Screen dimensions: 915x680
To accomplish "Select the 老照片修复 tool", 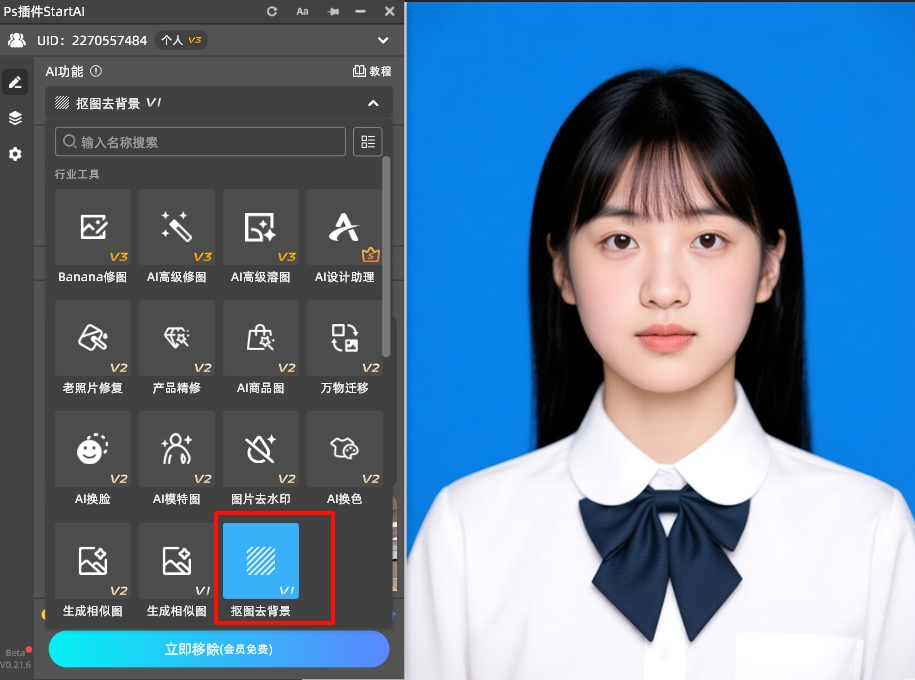I will (93, 339).
